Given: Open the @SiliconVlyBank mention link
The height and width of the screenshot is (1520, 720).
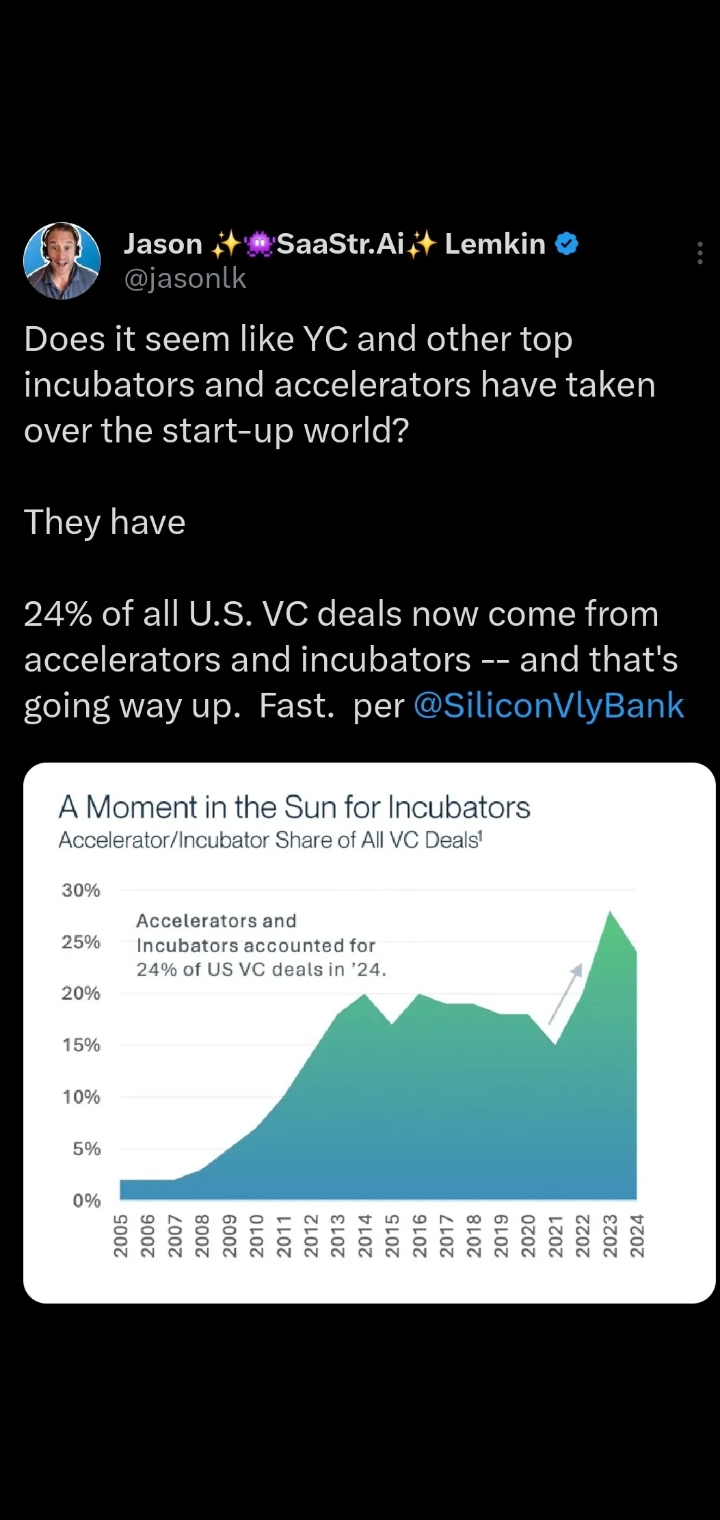Looking at the screenshot, I should [548, 705].
